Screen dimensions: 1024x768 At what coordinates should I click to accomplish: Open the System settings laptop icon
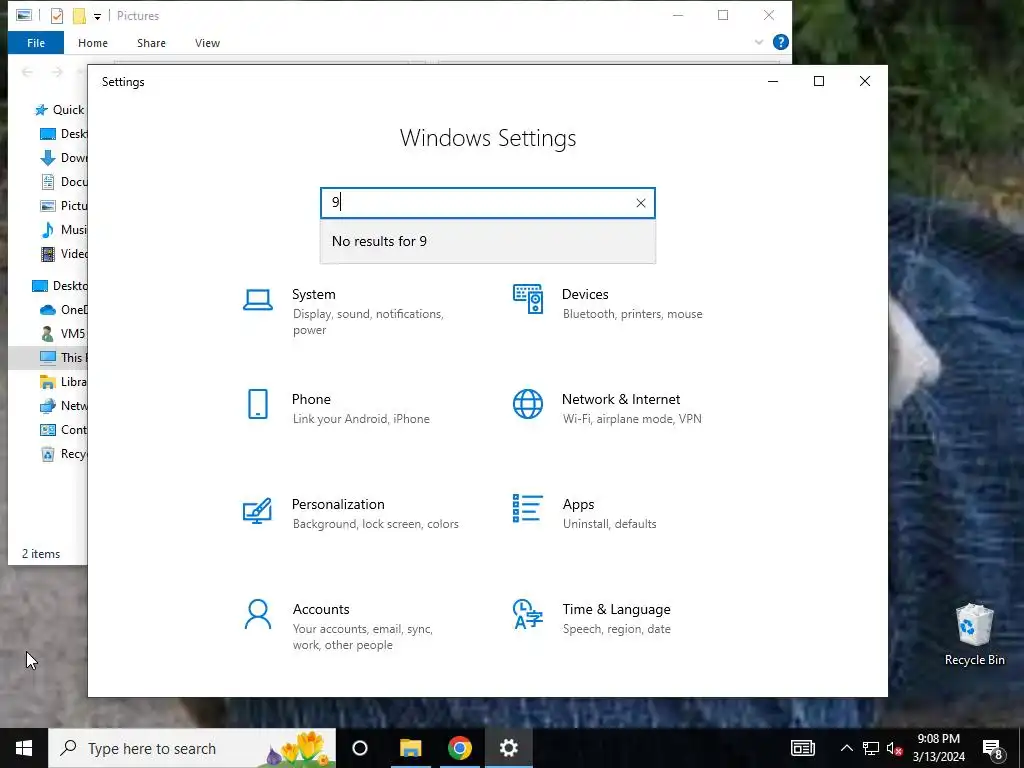(x=258, y=300)
